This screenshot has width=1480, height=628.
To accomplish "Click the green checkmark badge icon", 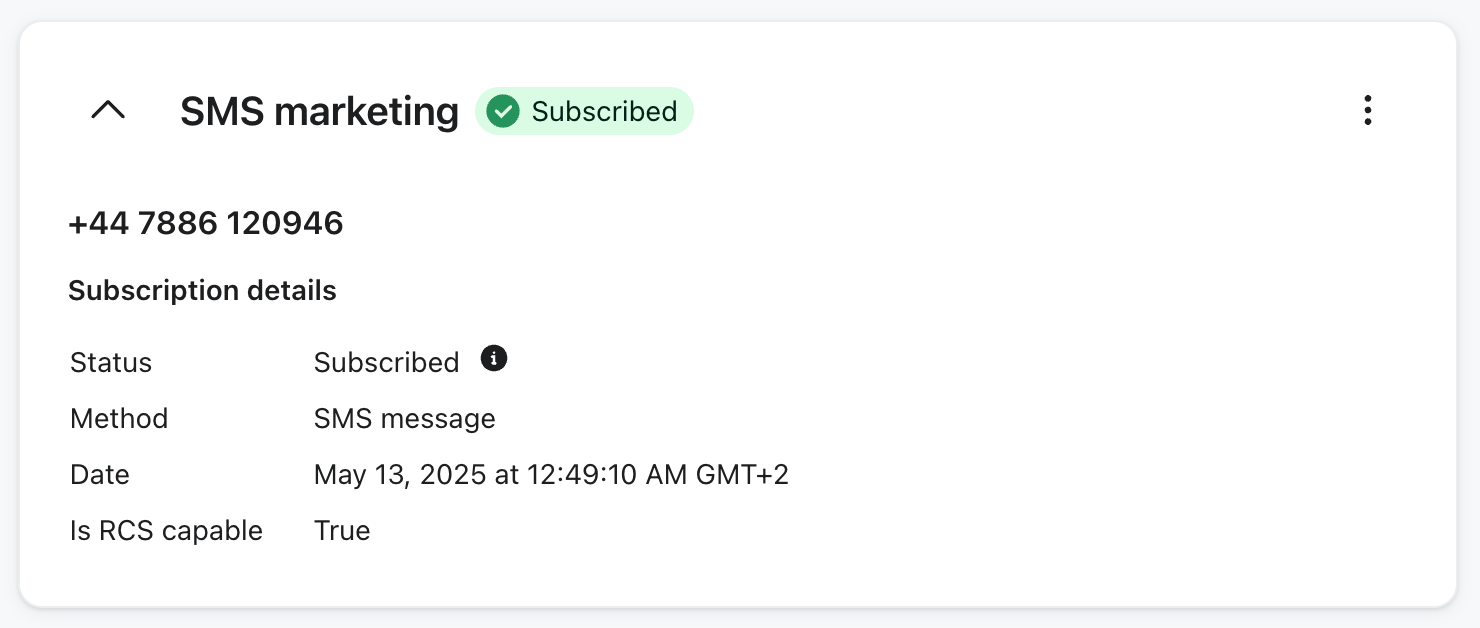I will (503, 111).
